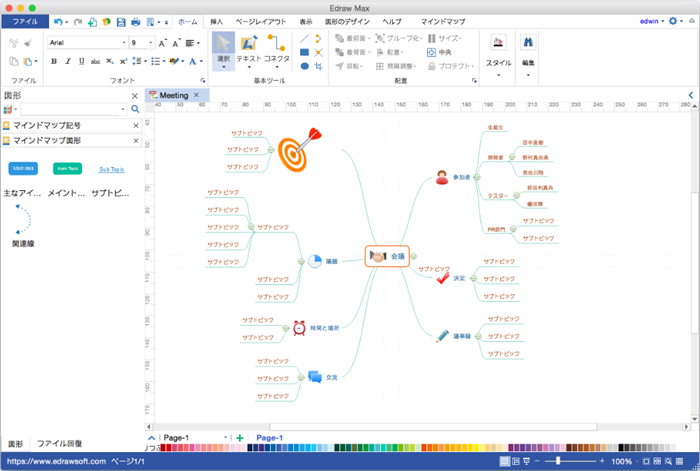Screen dimensions: 700x471
Task: Expand the スタイル dropdown
Action: (498, 75)
